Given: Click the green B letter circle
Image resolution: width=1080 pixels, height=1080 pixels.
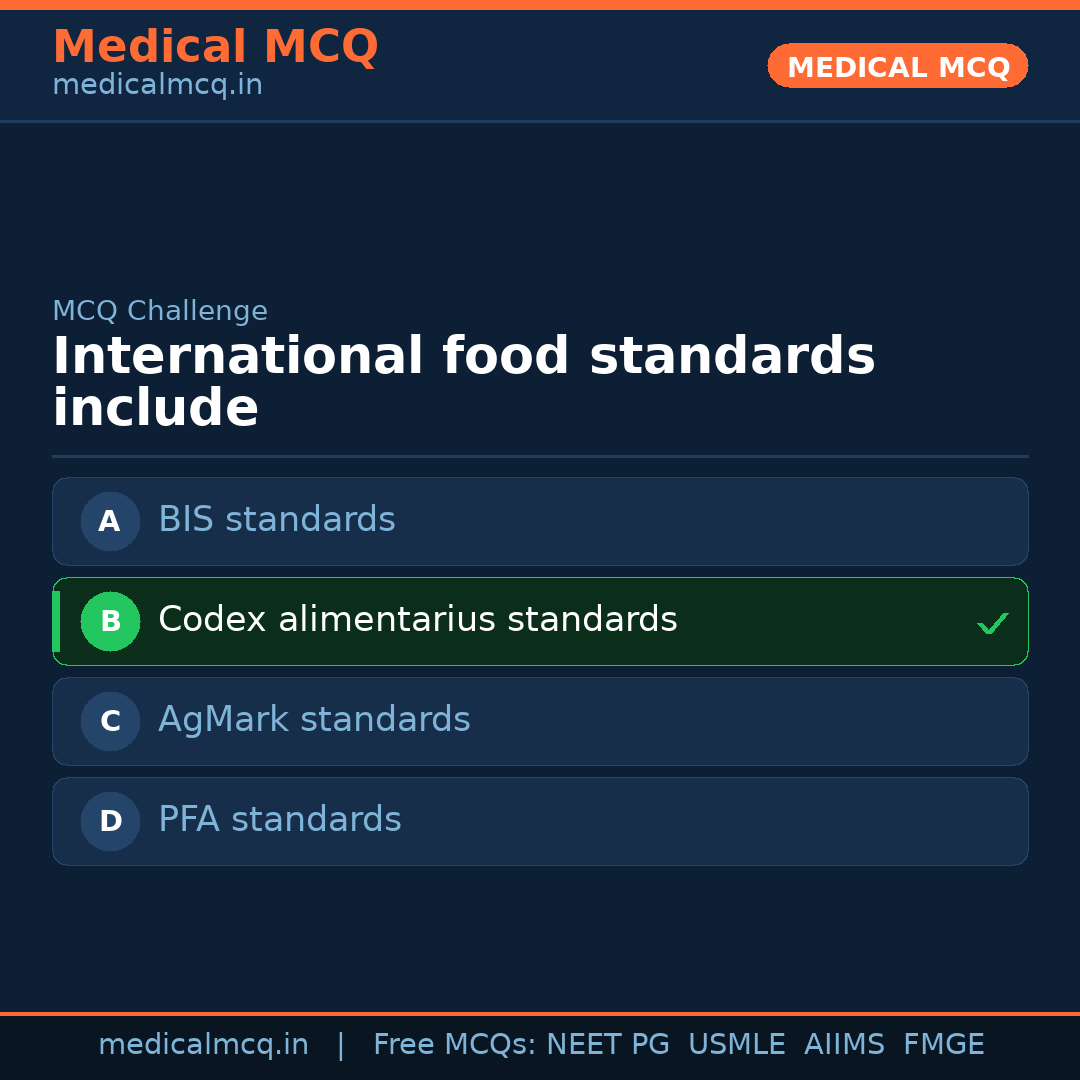Looking at the screenshot, I should pos(110,621).
